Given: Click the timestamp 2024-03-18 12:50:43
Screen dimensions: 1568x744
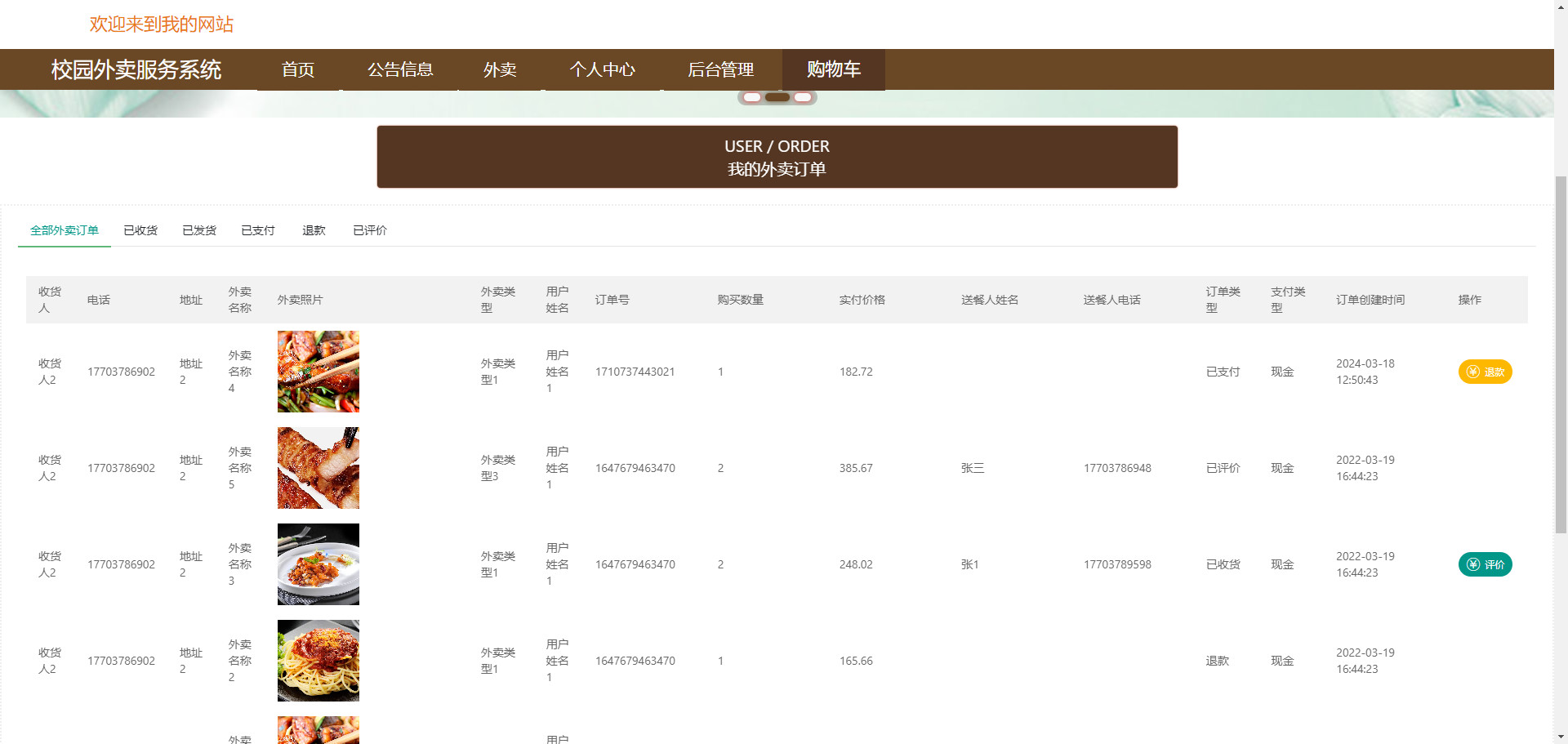Looking at the screenshot, I should [1365, 372].
